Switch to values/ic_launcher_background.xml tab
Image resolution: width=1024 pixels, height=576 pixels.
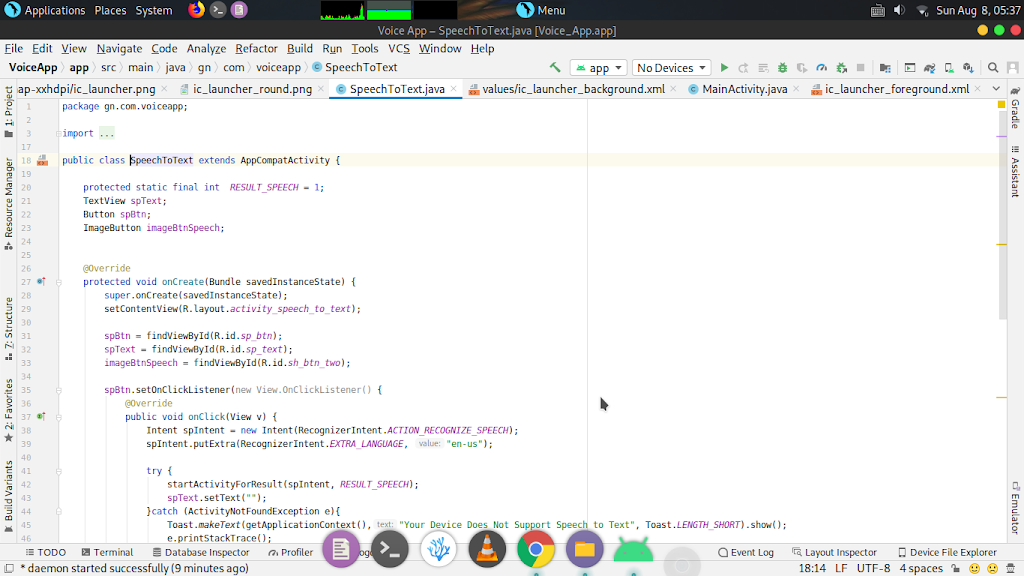coord(573,89)
